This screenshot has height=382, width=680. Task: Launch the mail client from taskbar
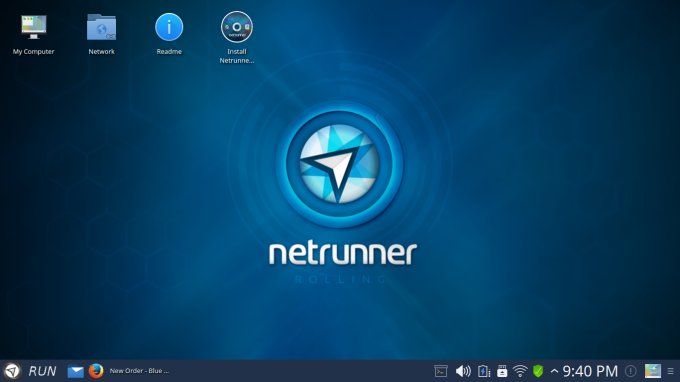[x=75, y=372]
